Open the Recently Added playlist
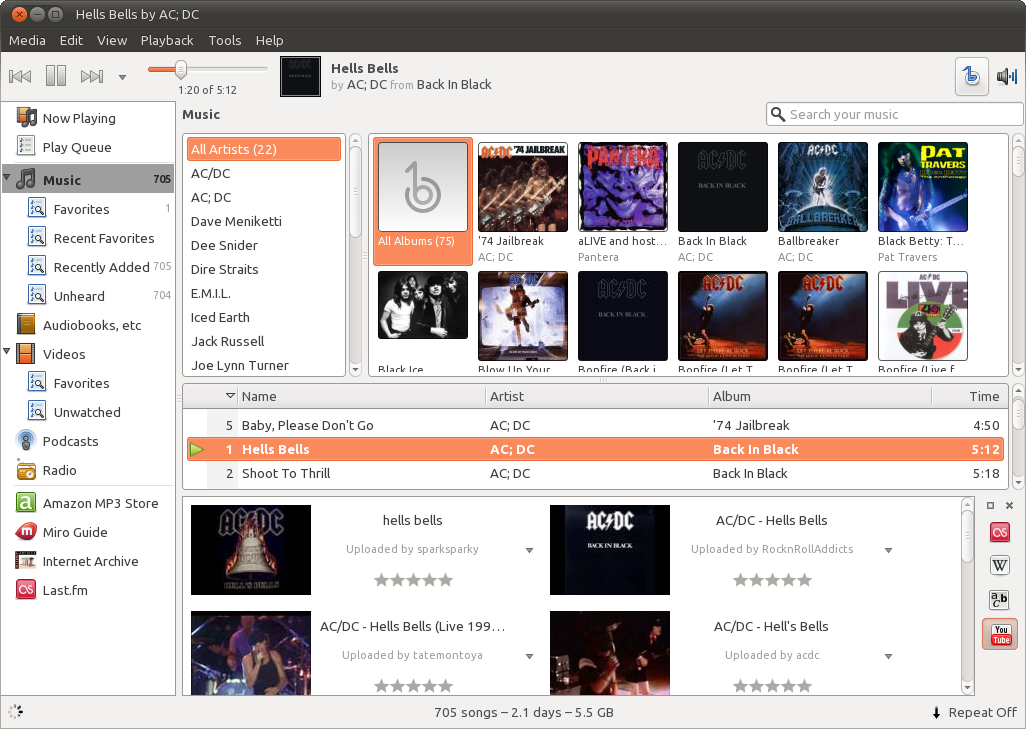The image size is (1026, 729). tap(88, 267)
